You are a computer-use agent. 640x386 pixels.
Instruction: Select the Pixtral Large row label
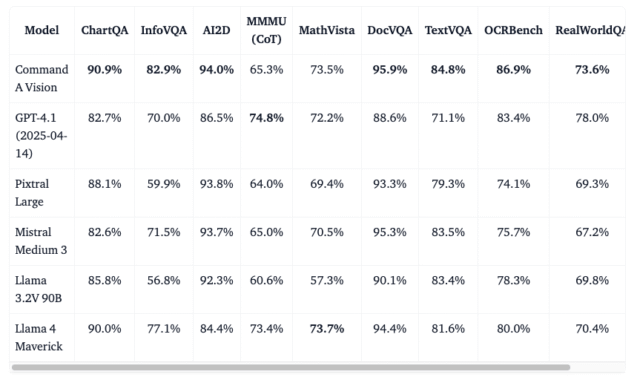coord(32,193)
